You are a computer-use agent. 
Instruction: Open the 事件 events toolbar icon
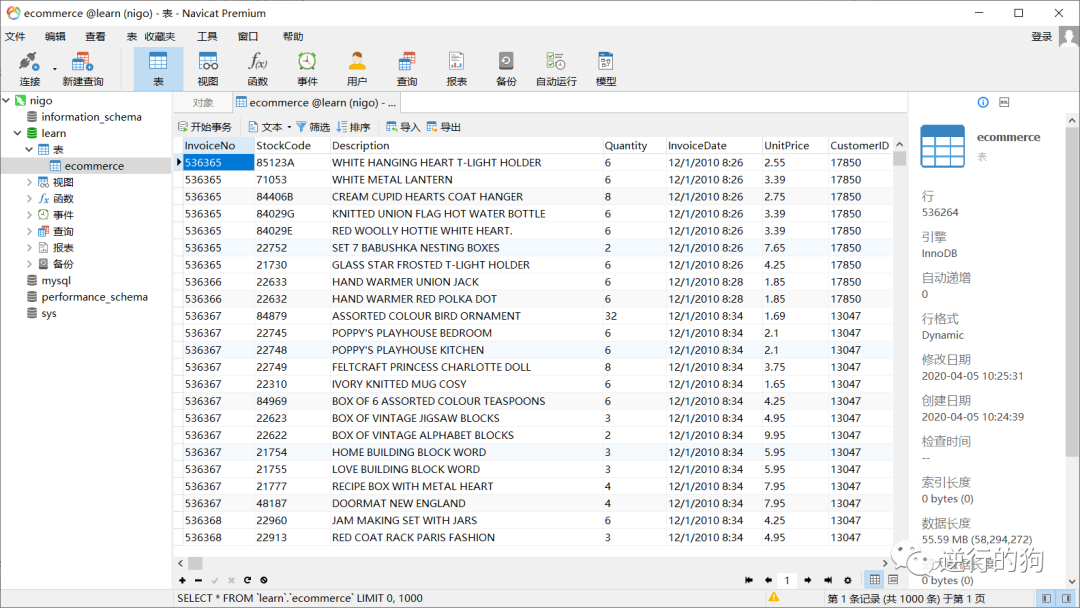coord(307,69)
